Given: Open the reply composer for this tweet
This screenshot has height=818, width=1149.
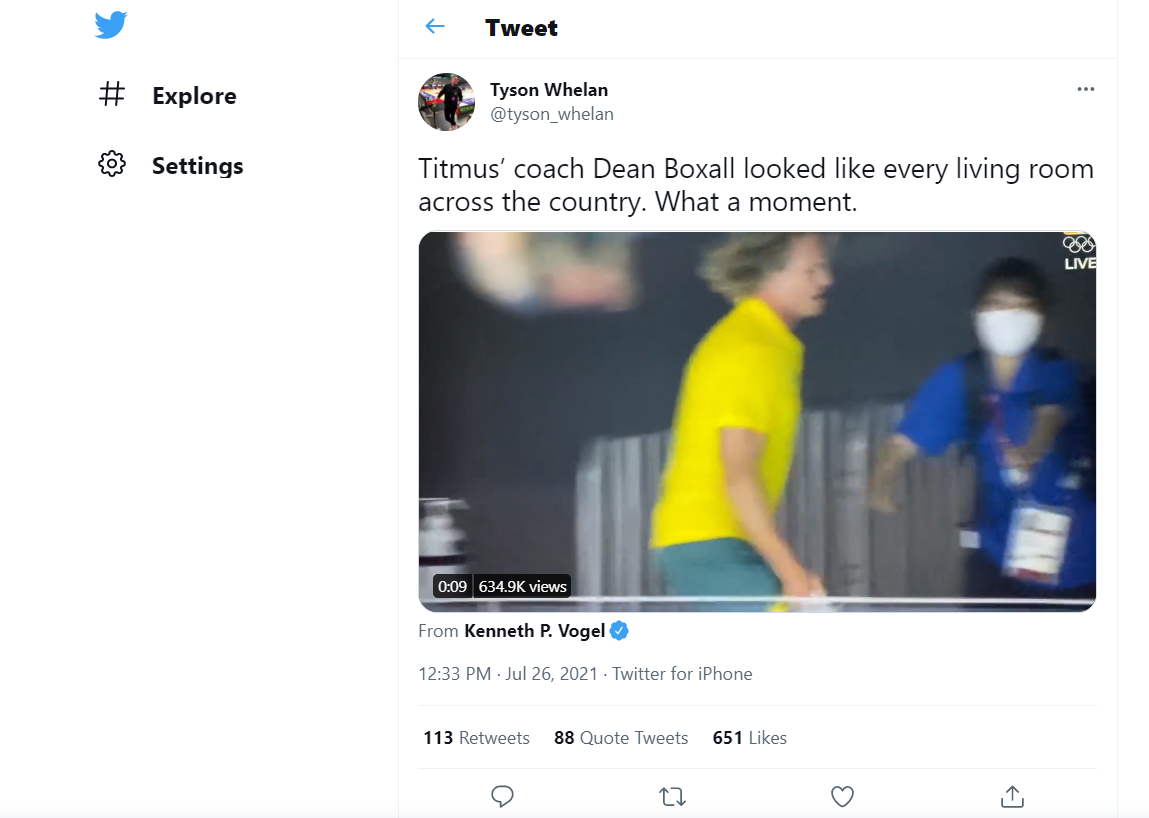Looking at the screenshot, I should tap(502, 796).
